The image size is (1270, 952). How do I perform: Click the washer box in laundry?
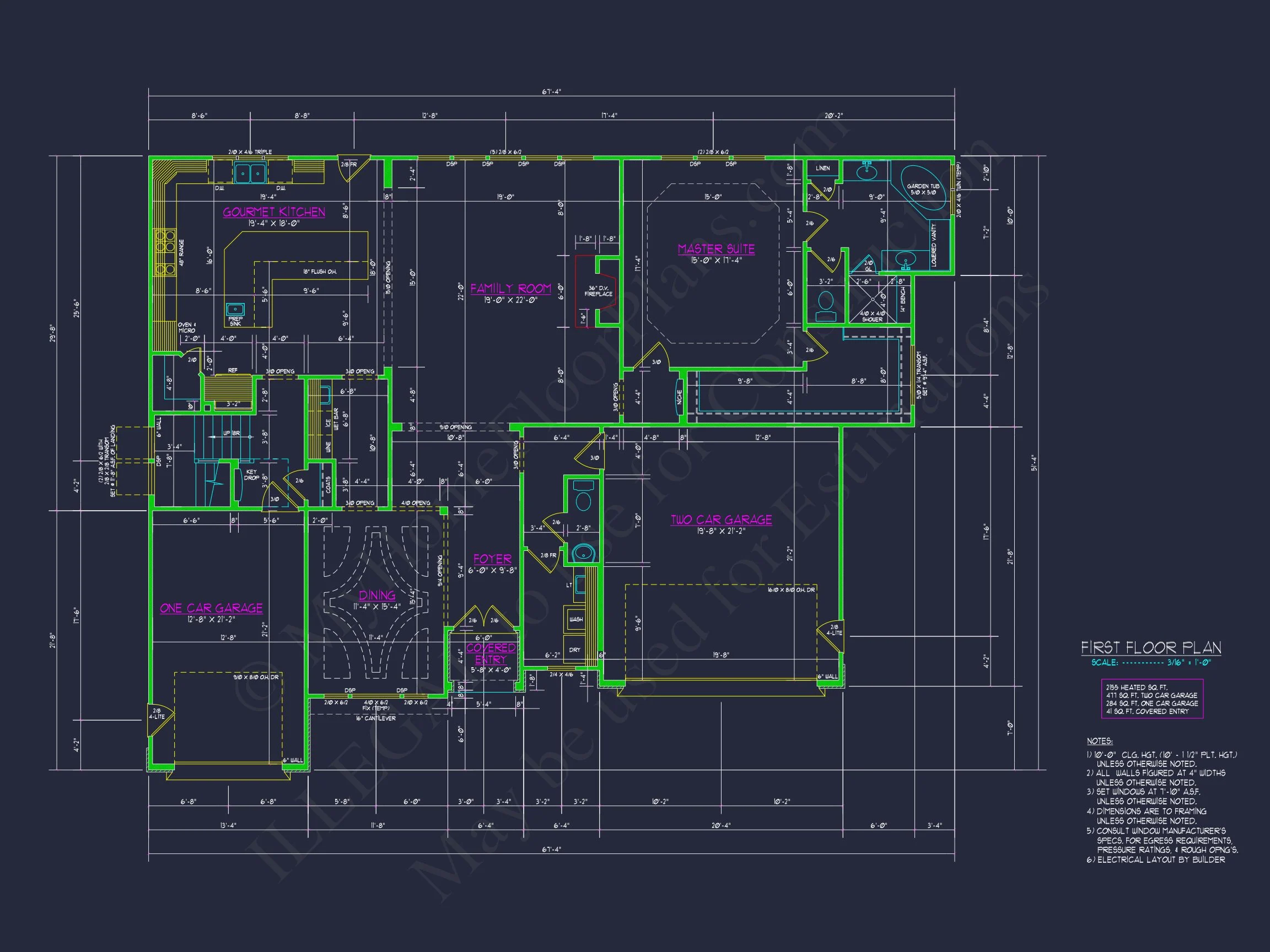[575, 619]
